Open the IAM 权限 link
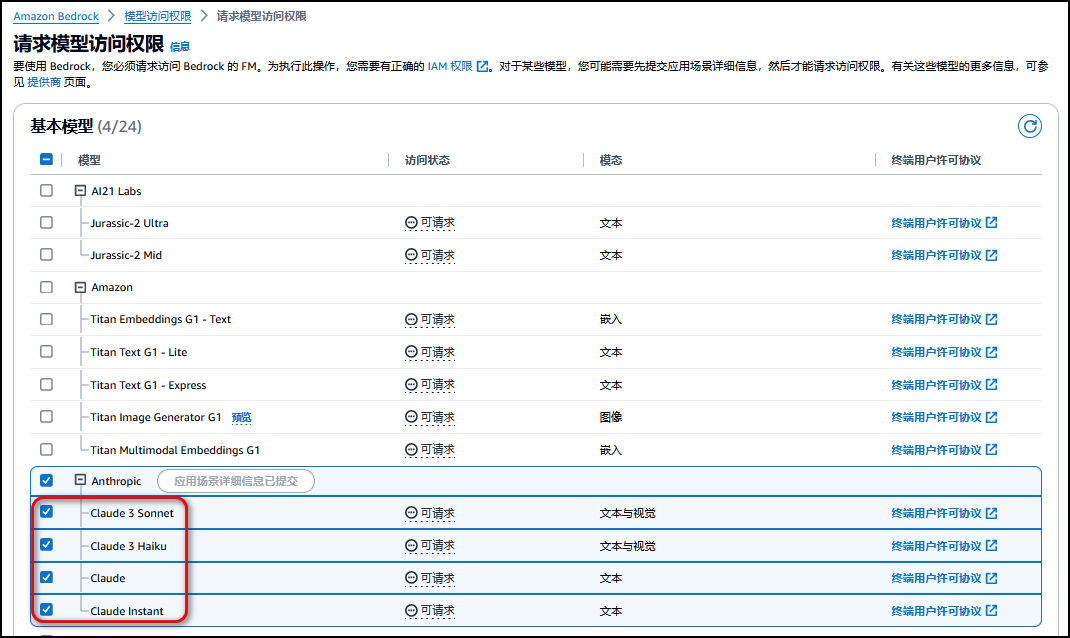Image resolution: width=1070 pixels, height=638 pixels. click(450, 66)
